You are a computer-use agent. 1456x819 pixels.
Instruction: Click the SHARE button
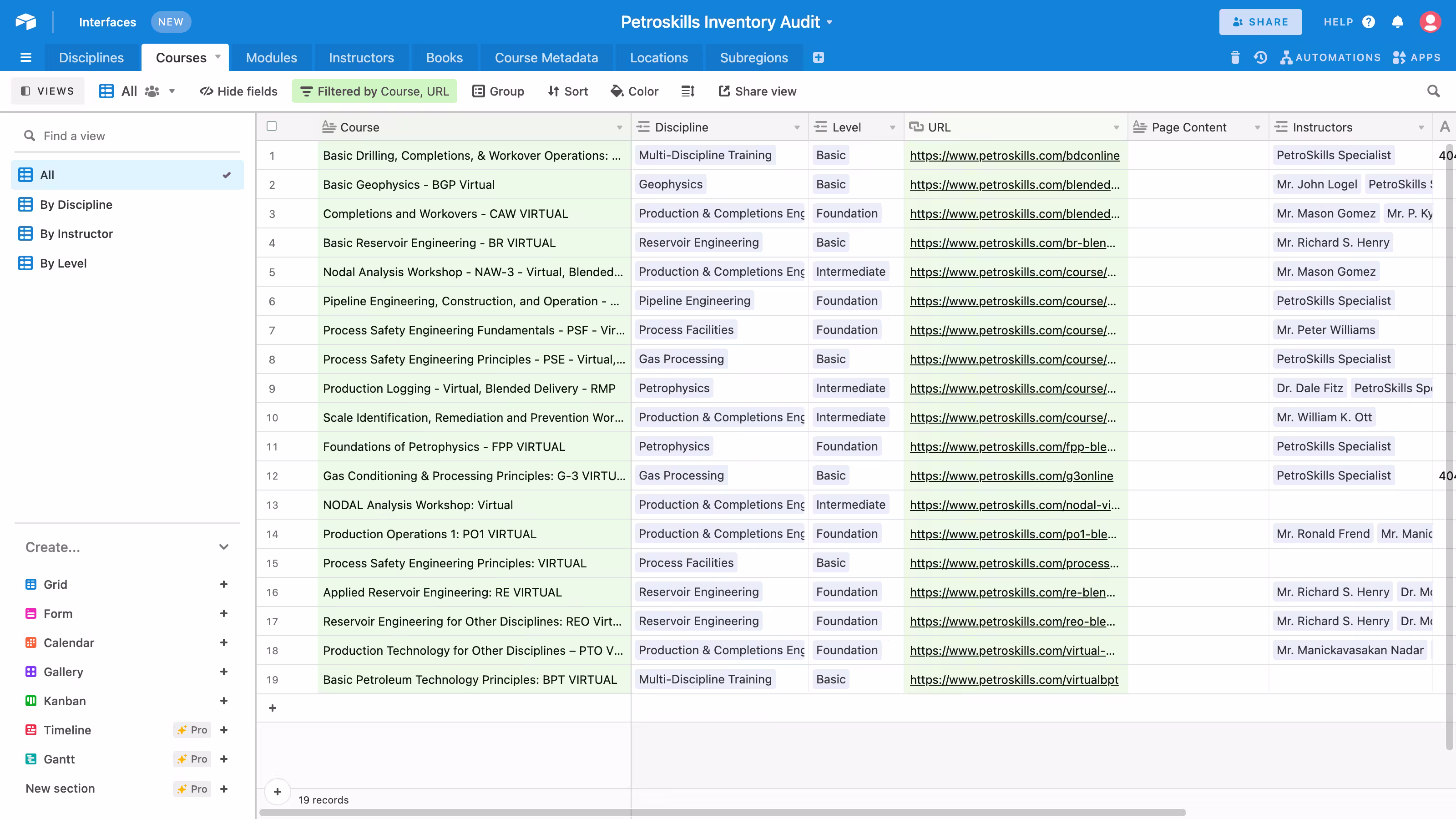pyautogui.click(x=1260, y=22)
